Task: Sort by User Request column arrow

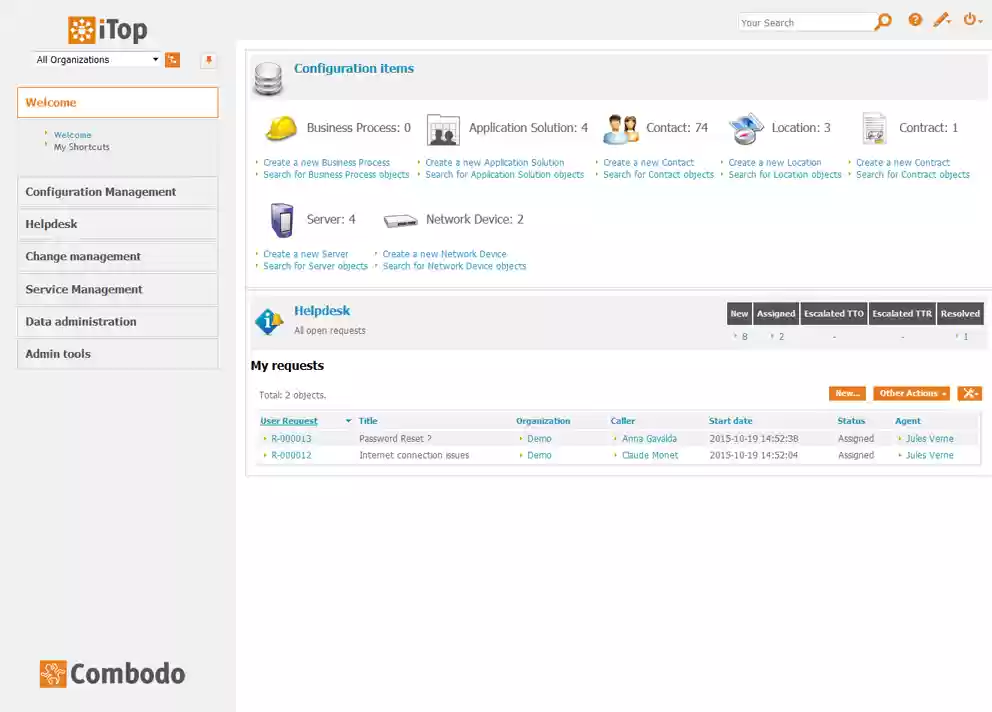Action: (x=346, y=420)
